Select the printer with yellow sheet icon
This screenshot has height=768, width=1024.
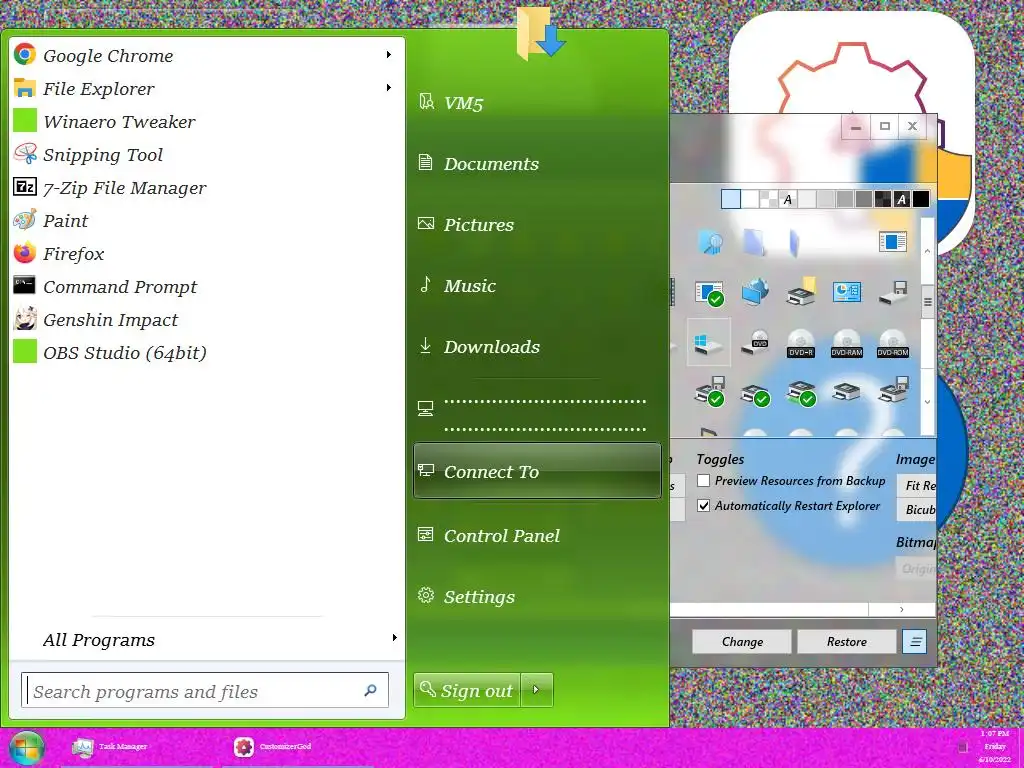click(x=801, y=292)
